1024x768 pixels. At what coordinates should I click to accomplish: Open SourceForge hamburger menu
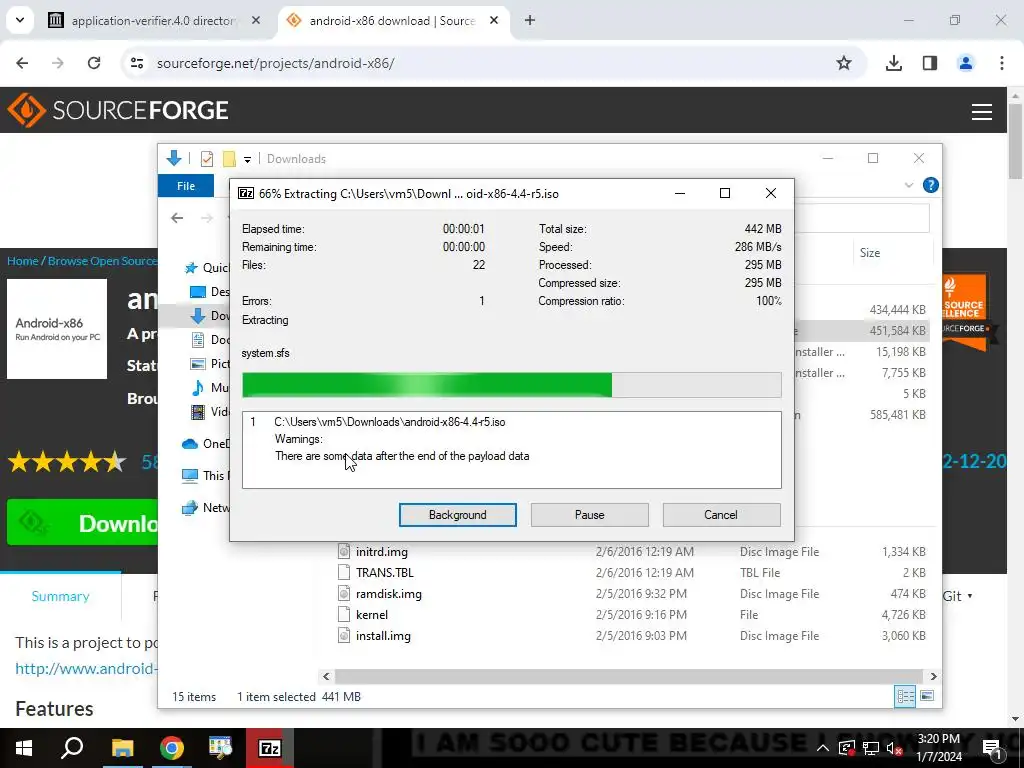tap(982, 112)
